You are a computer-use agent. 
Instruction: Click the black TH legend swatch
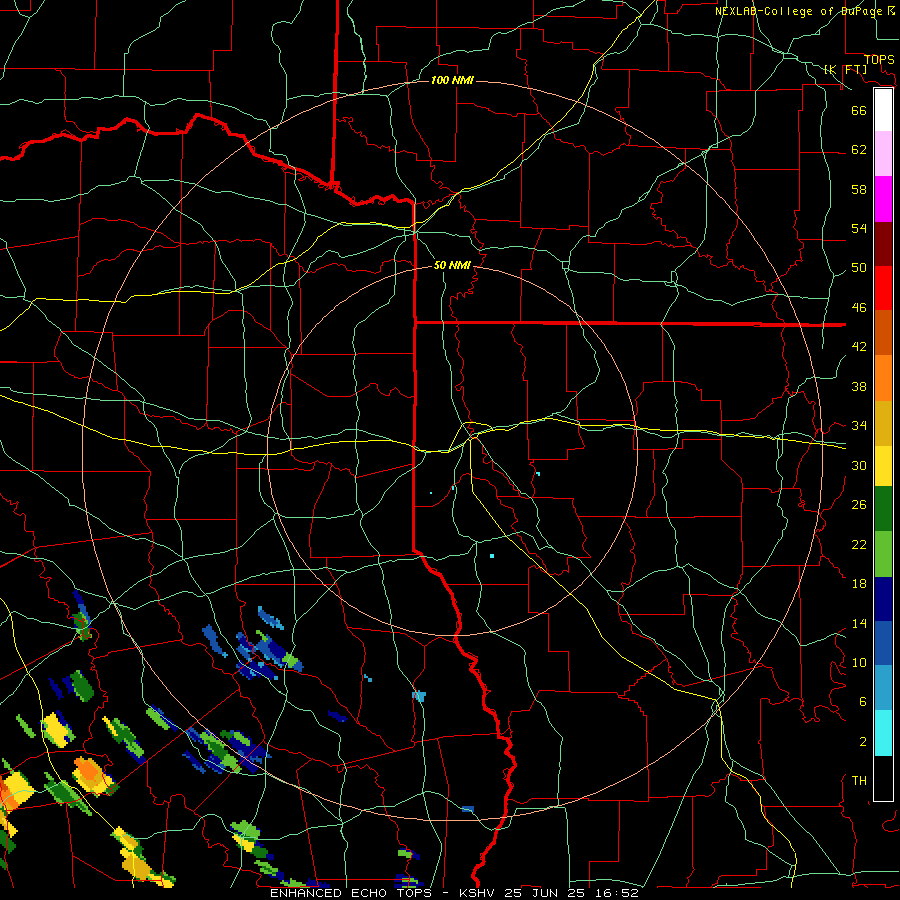pos(883,778)
